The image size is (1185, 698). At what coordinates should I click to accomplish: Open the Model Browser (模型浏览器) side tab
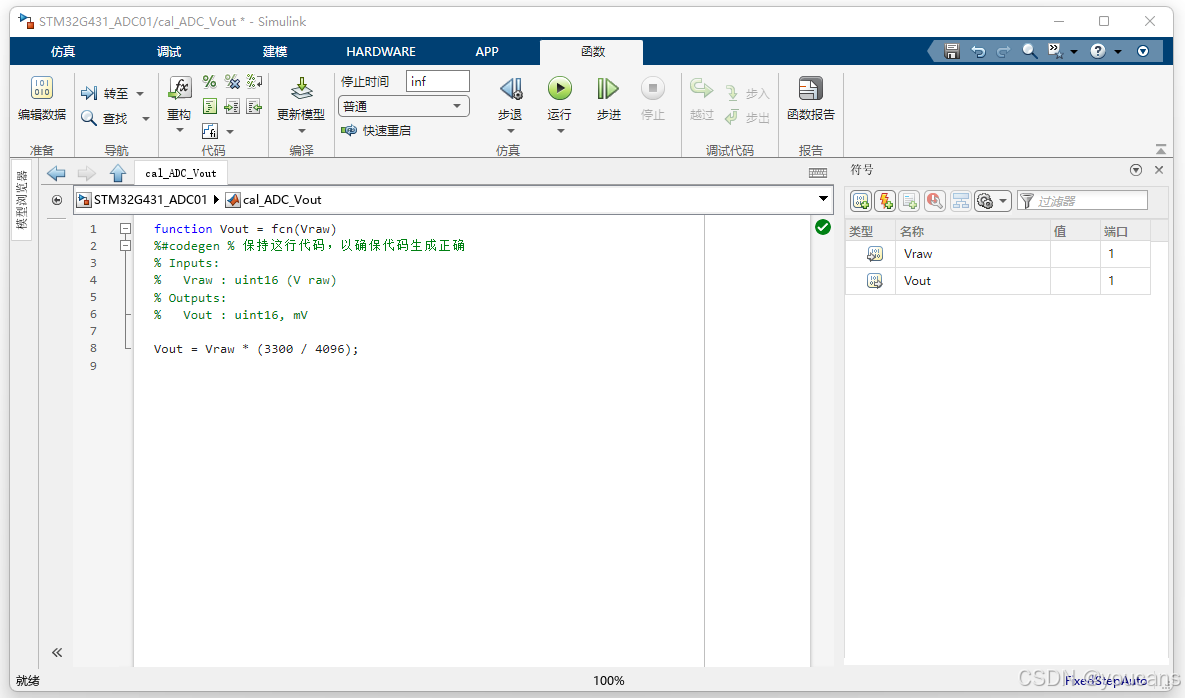(x=21, y=199)
